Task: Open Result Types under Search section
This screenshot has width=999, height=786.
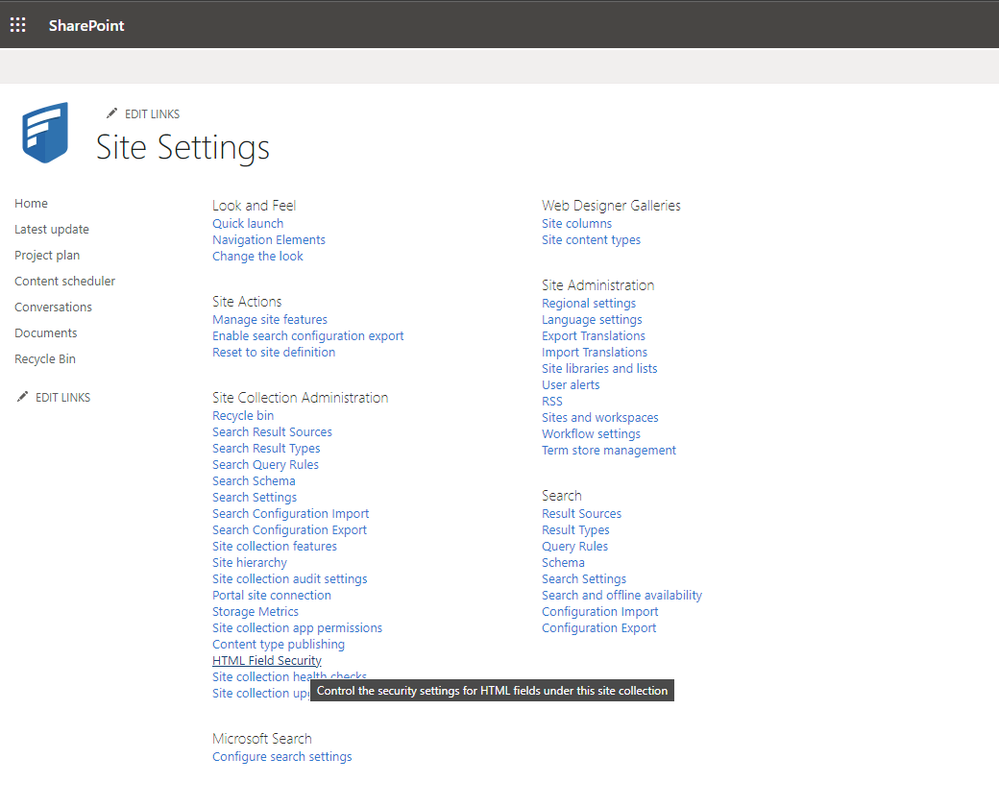Action: point(576,530)
